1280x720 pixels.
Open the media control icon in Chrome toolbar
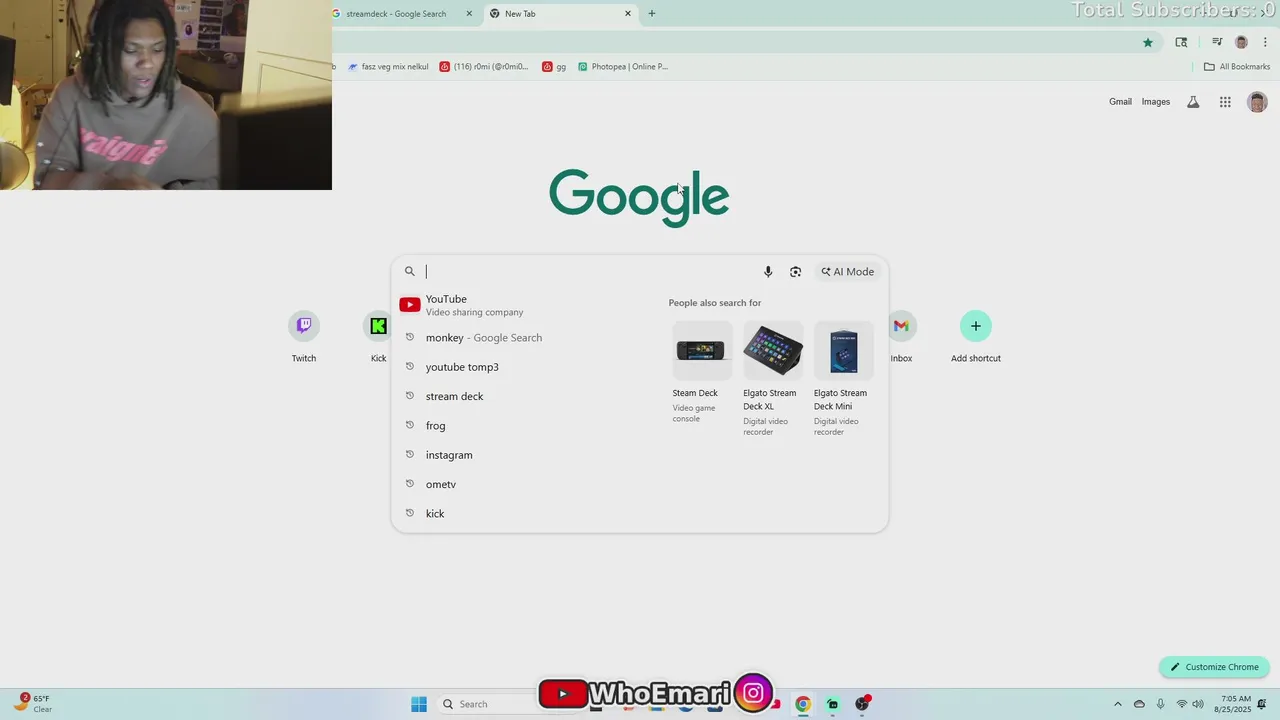tap(1217, 42)
